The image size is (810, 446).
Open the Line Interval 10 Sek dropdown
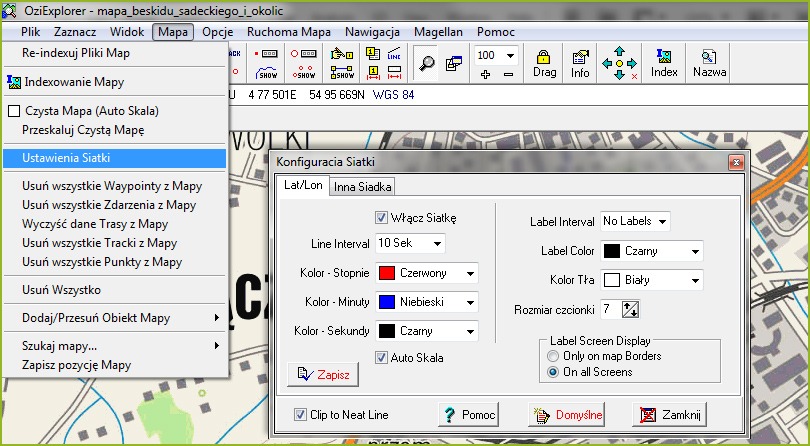tap(437, 243)
